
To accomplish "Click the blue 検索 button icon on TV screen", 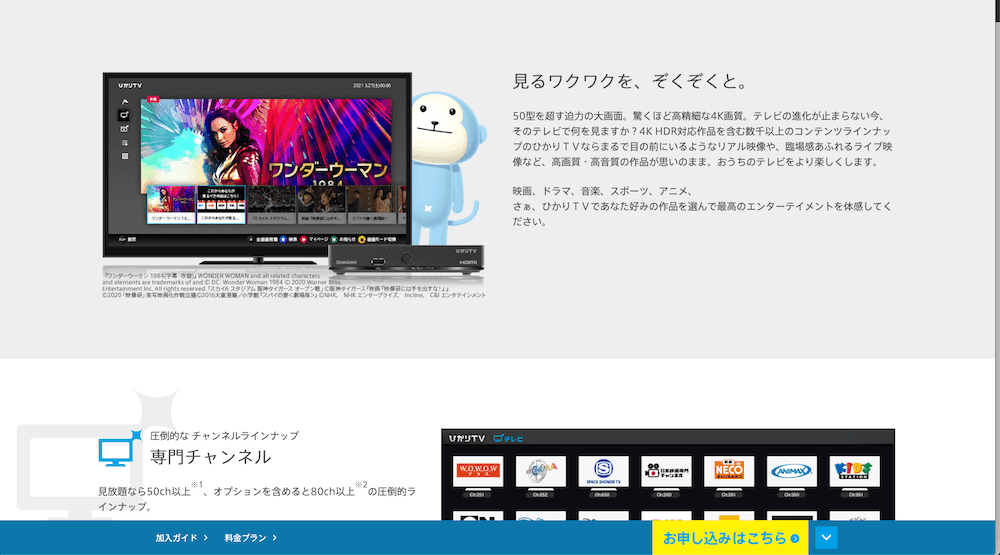I will [283, 240].
